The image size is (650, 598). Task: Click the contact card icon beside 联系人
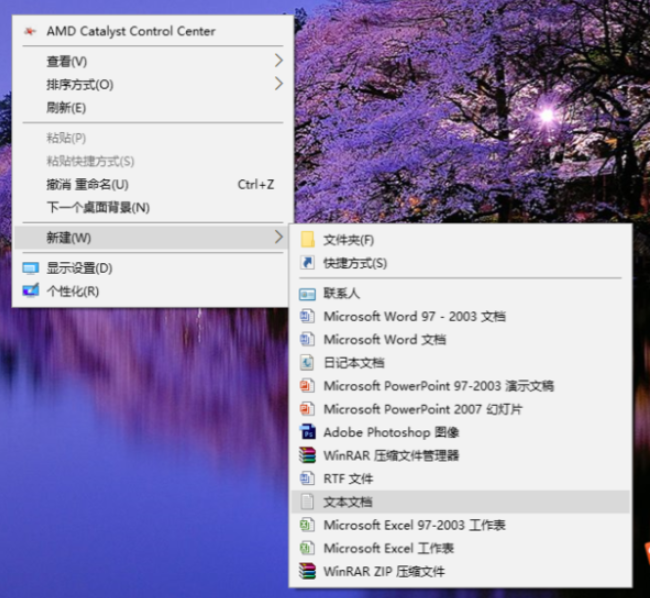(308, 294)
